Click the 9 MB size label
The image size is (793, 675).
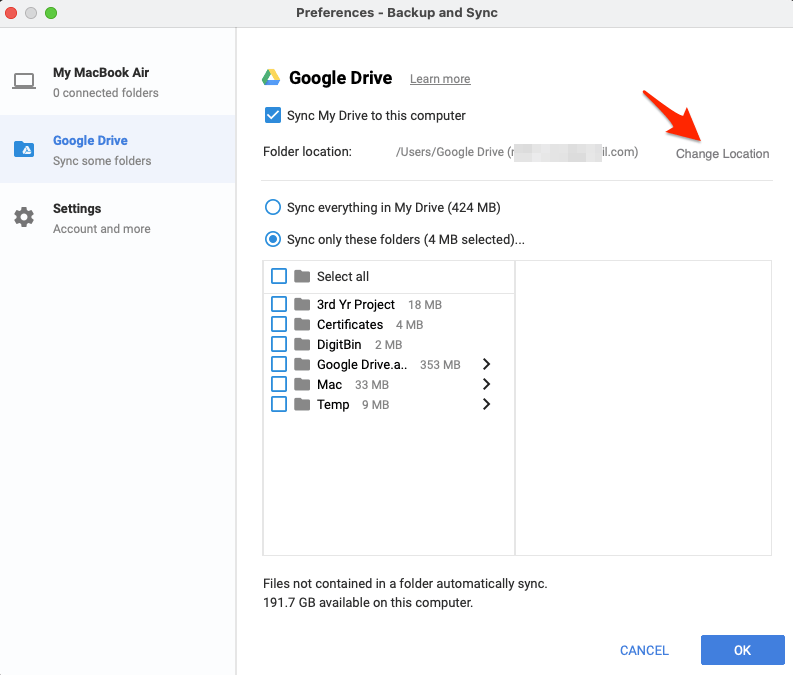click(x=375, y=404)
